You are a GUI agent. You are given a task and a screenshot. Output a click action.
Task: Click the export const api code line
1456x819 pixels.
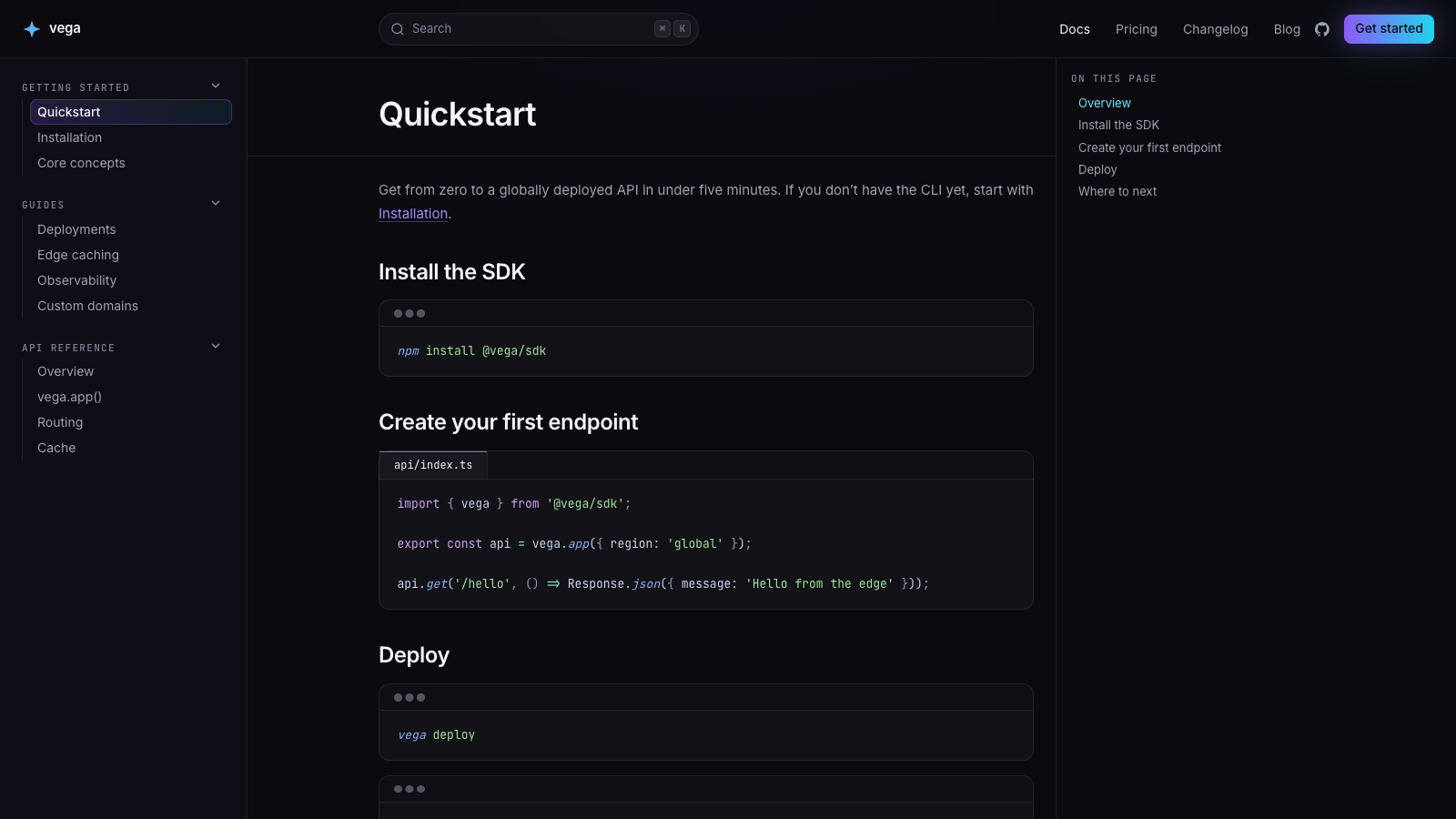[x=574, y=543]
